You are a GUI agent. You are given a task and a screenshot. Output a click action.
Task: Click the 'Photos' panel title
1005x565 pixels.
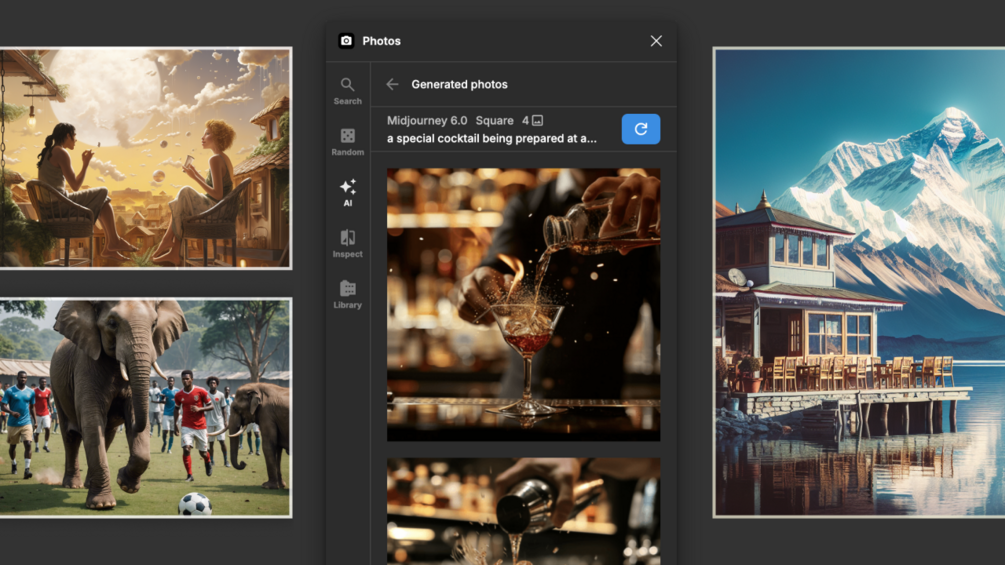pos(381,41)
